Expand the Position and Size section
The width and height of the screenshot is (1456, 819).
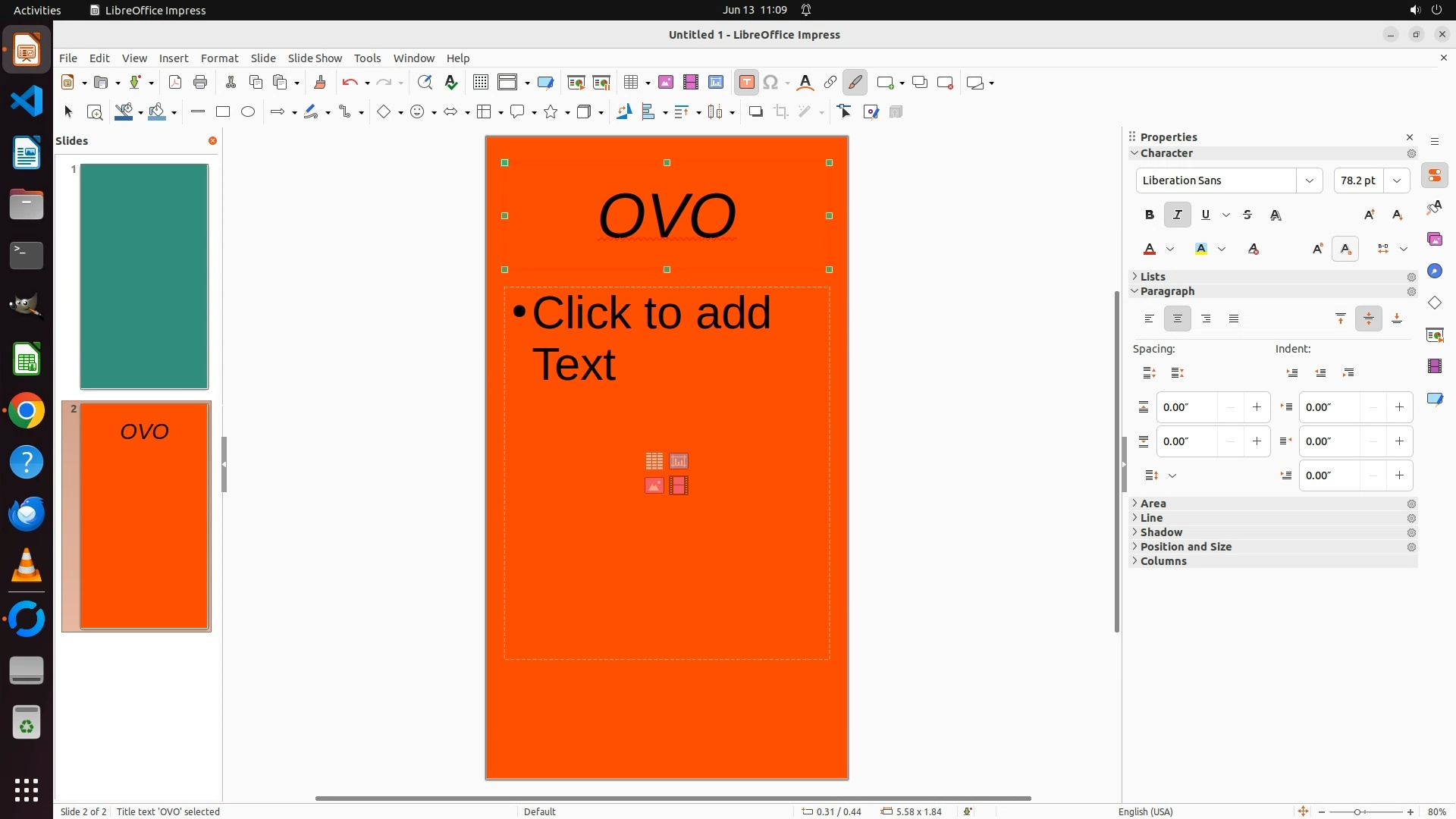[1185, 547]
